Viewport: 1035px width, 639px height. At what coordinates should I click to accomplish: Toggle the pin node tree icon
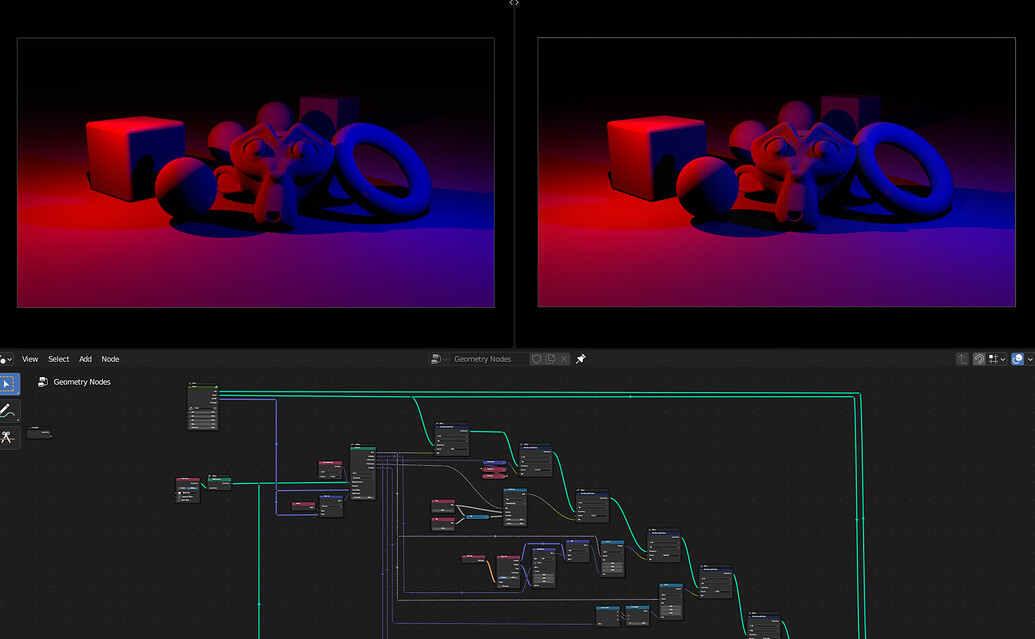coord(581,359)
